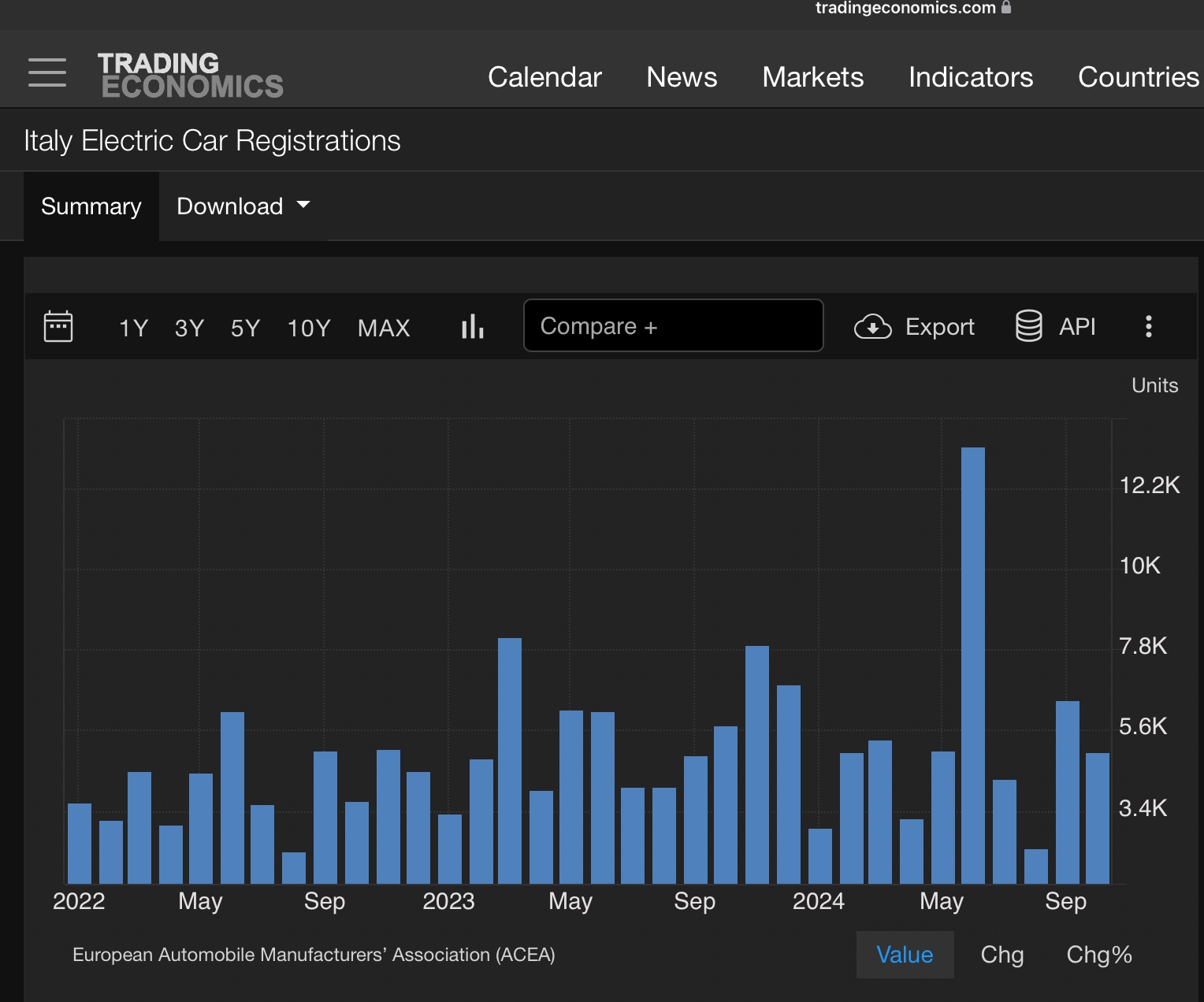Select the MAX time range

(384, 328)
